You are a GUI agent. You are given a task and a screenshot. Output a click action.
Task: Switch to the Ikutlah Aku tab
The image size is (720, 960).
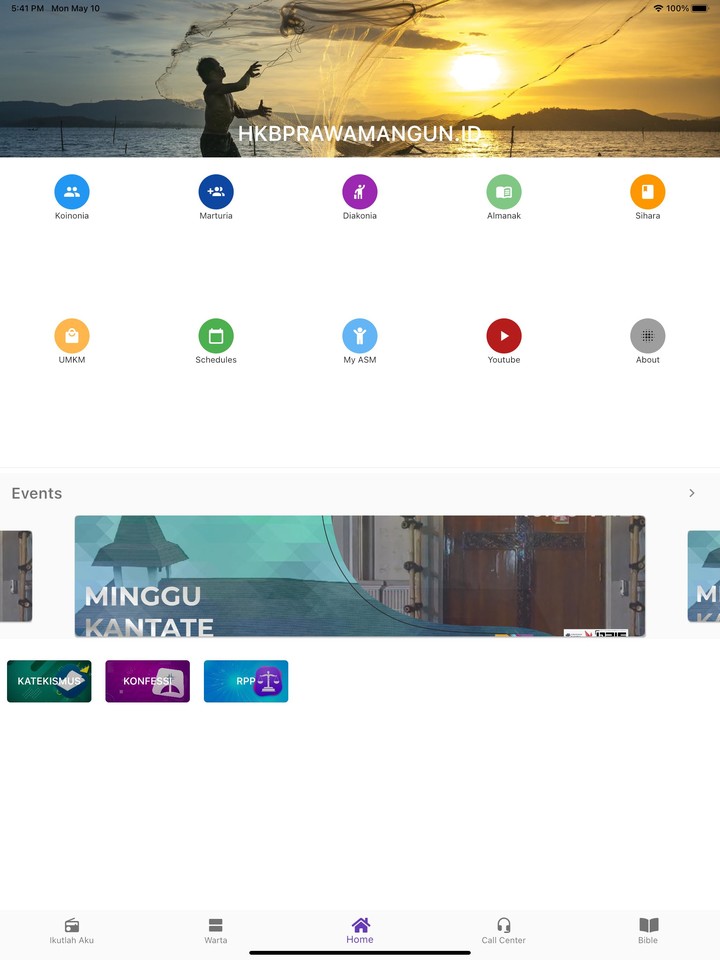coord(72,931)
